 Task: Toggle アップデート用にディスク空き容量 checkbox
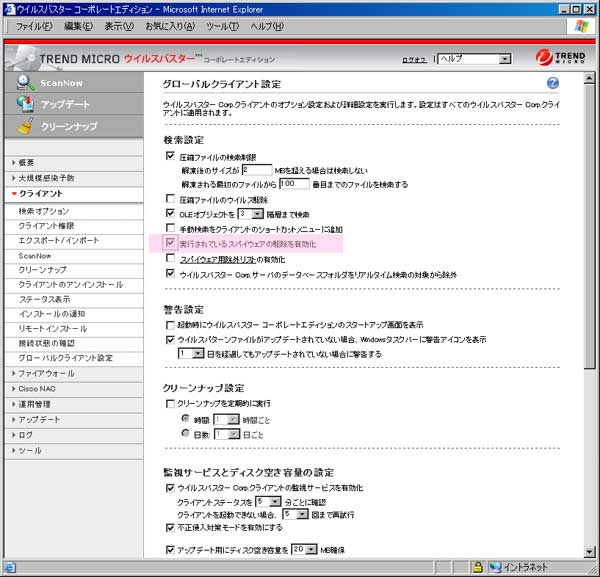[170, 550]
